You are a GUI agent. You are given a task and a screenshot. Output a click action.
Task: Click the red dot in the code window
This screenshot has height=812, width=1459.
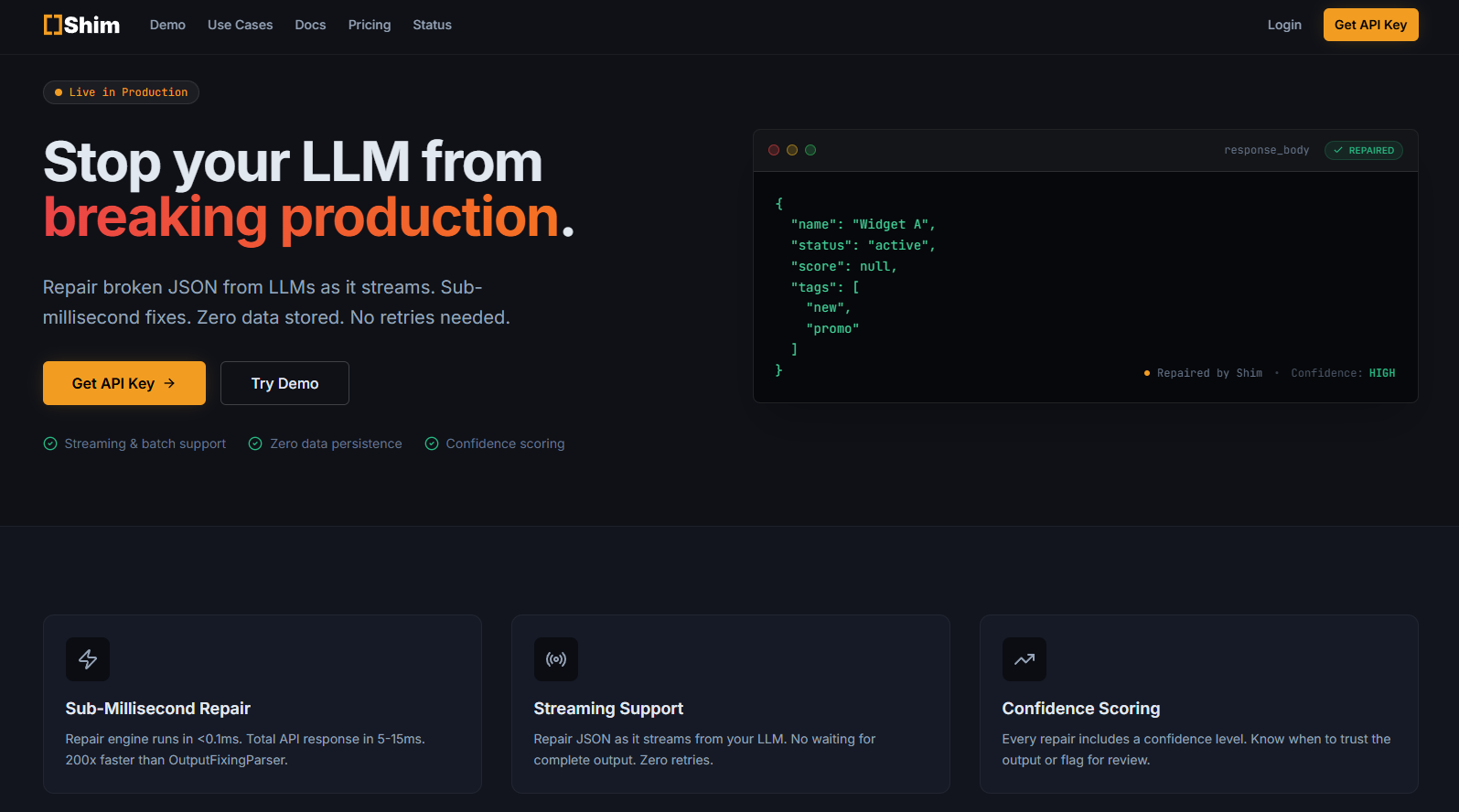(774, 150)
